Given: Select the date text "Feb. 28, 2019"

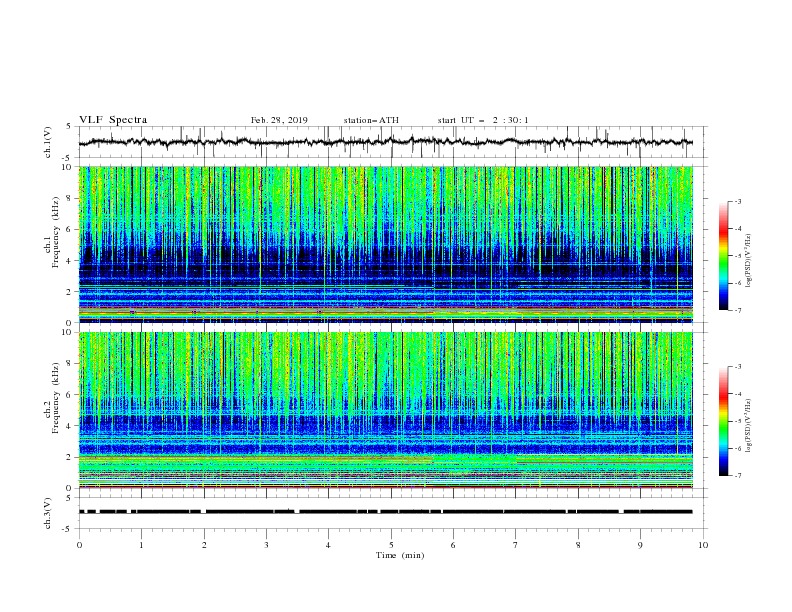Looking at the screenshot, I should (x=279, y=120).
